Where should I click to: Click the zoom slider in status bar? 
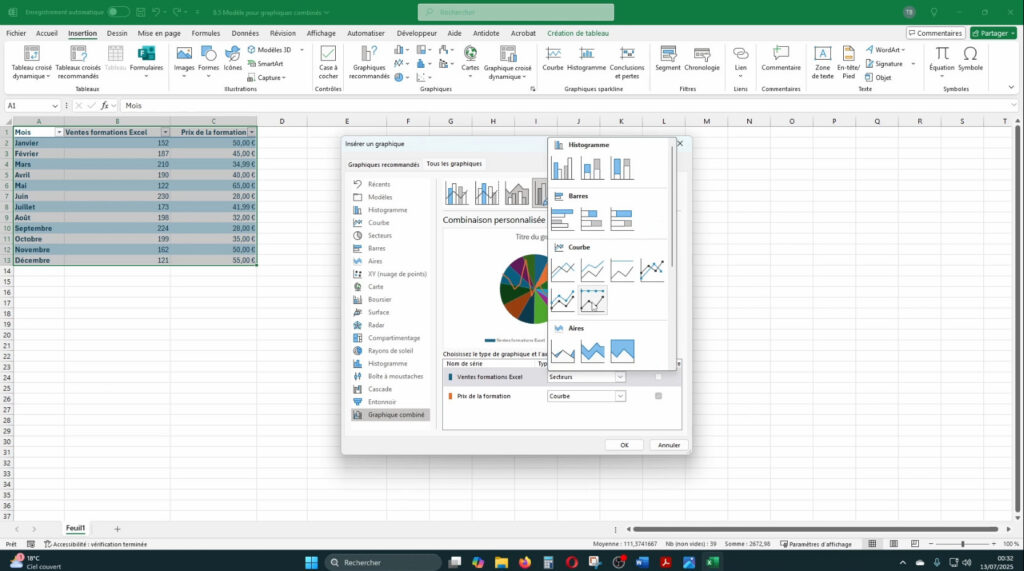click(x=962, y=544)
